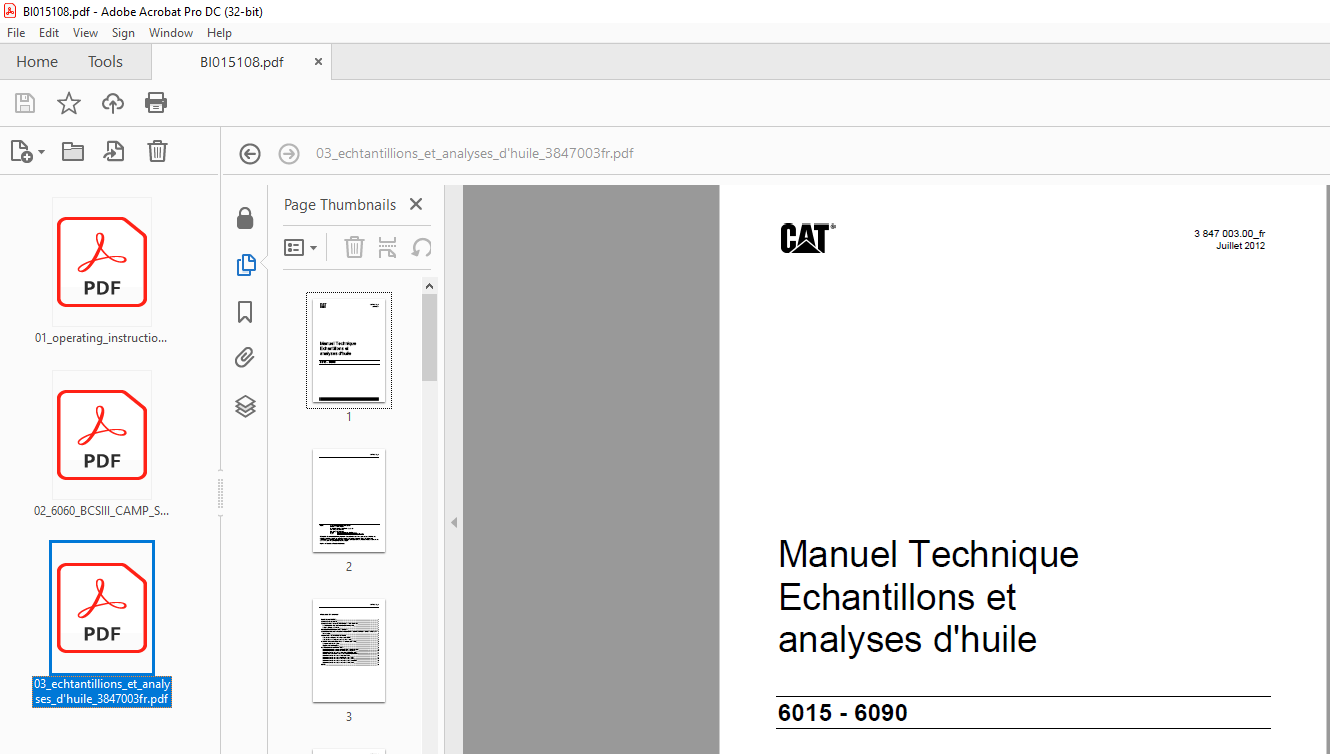Open thumbnail options menu dropdown

(x=301, y=247)
